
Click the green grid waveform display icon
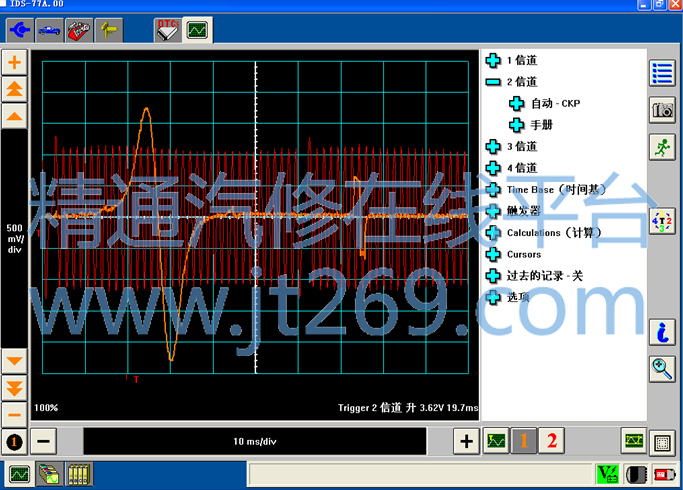633,441
